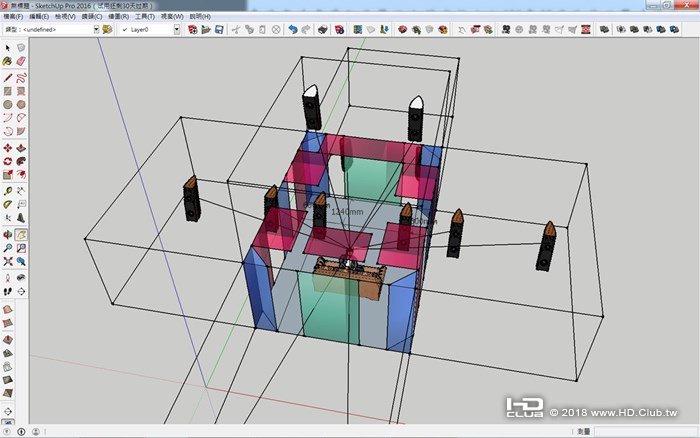700x438 pixels.
Task: Choose the 3 Point Arc tool
Action: [8, 131]
